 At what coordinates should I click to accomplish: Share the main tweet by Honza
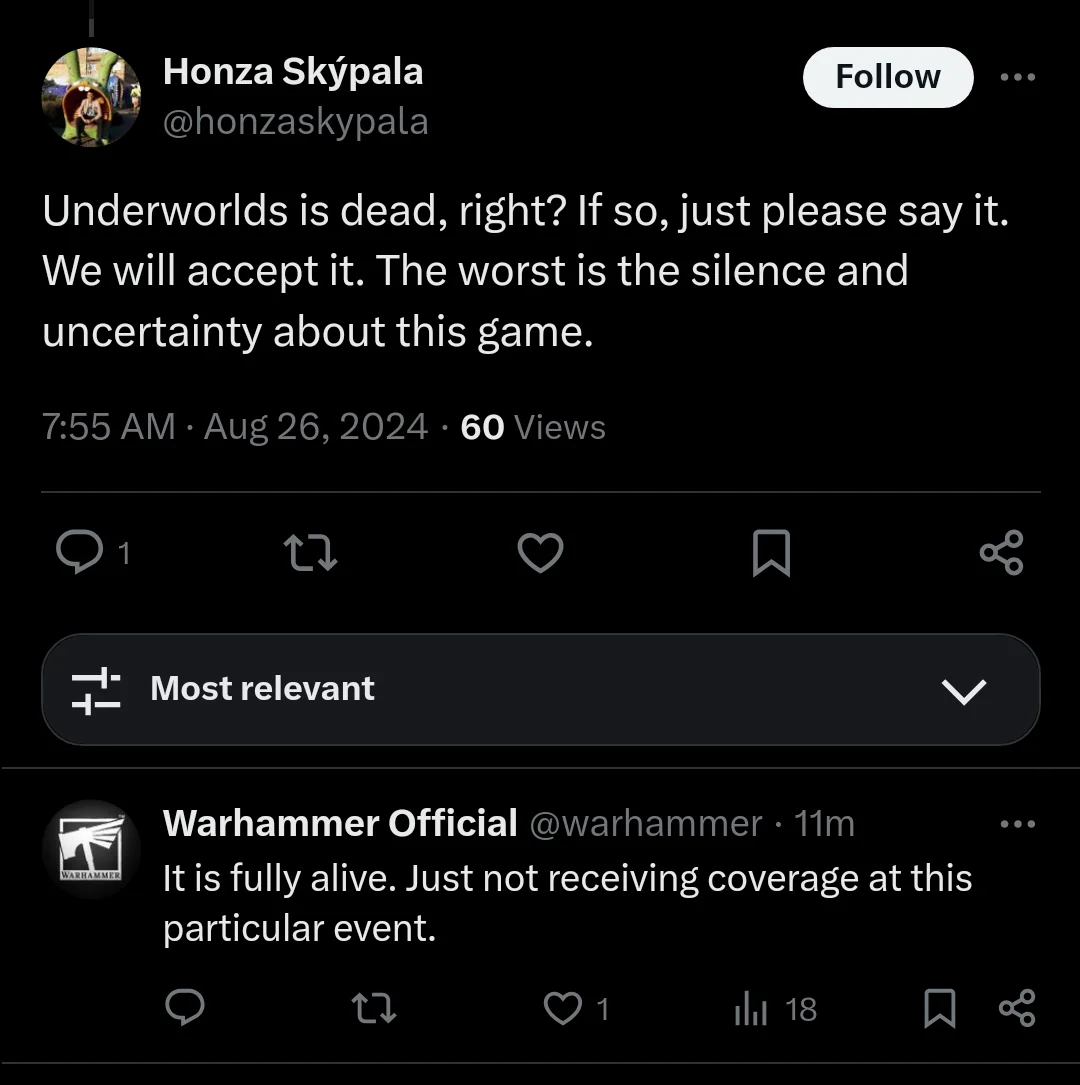pyautogui.click(x=1001, y=552)
